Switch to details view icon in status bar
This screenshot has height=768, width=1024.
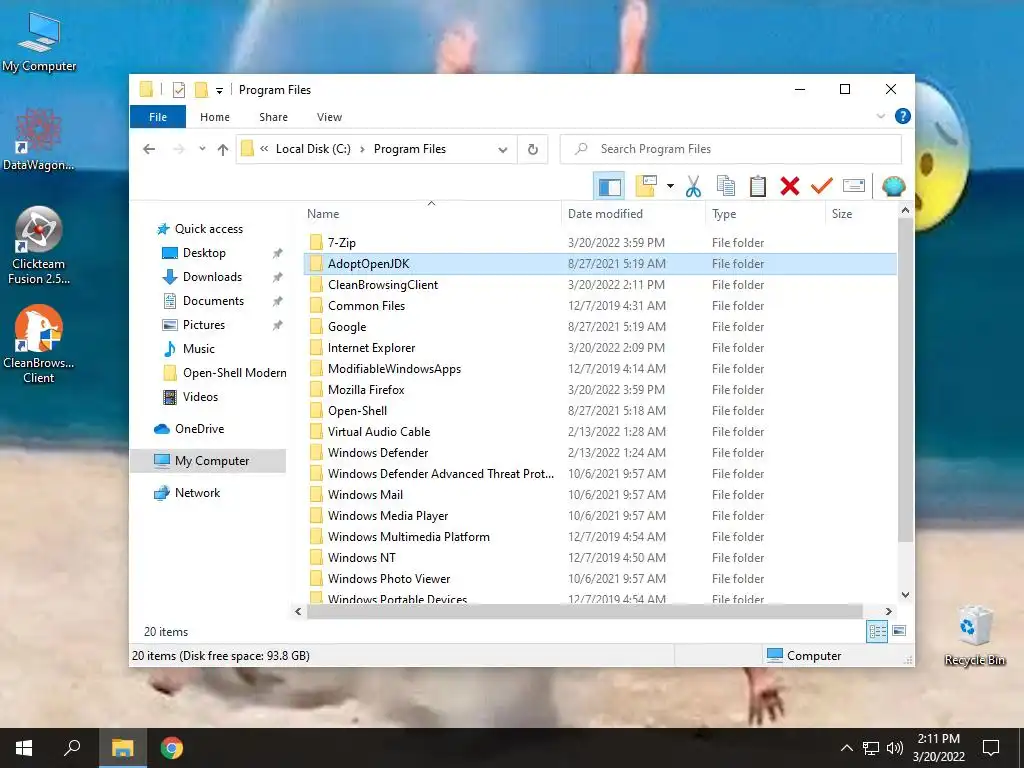pos(877,632)
